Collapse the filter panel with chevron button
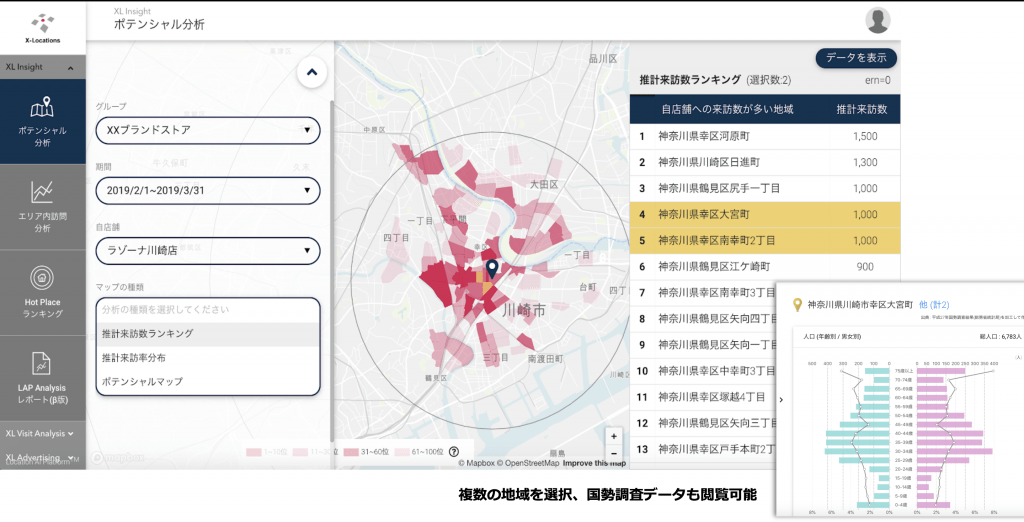The image size is (1024, 522). (311, 72)
